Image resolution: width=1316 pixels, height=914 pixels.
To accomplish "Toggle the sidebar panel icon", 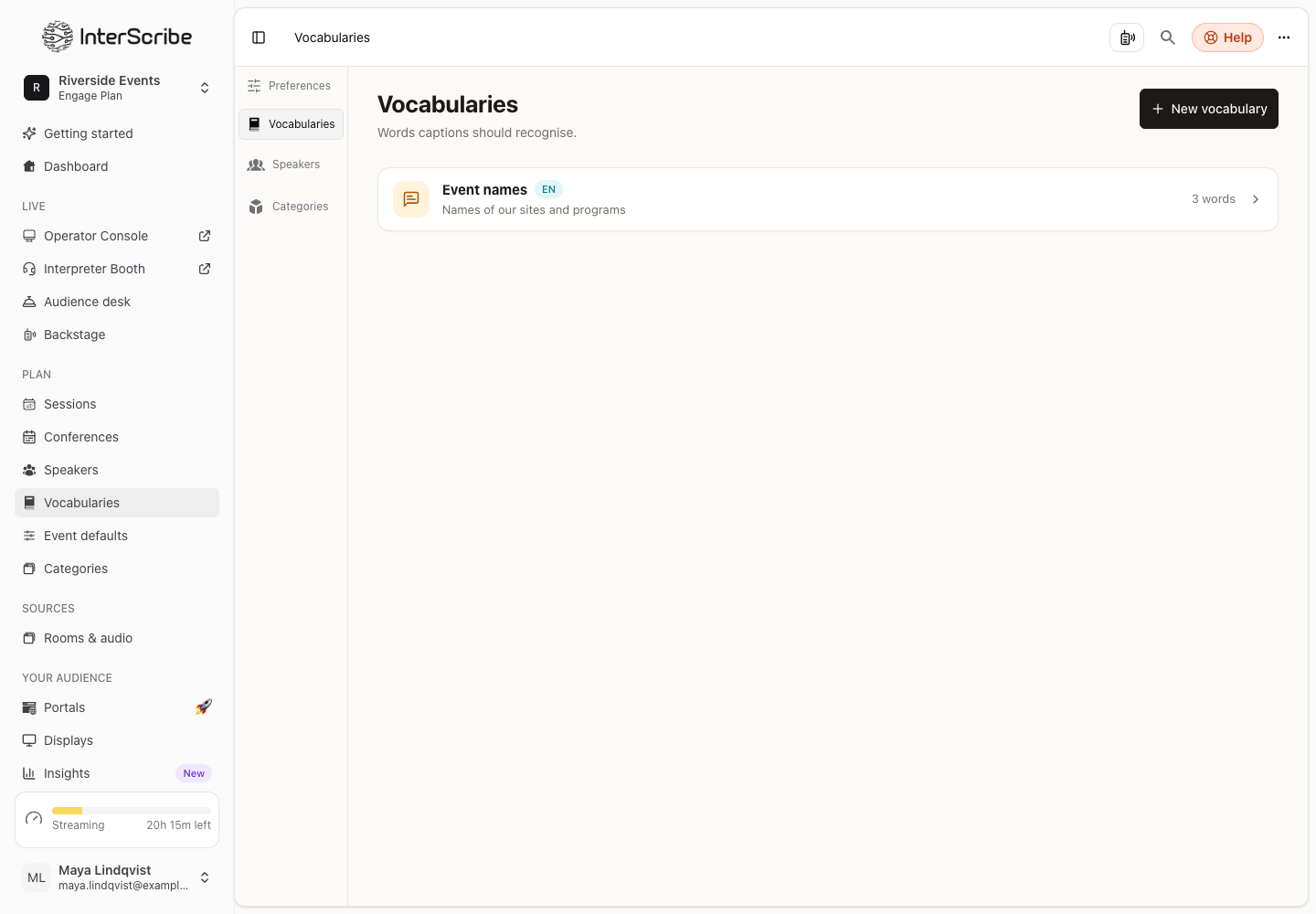I will pyautogui.click(x=259, y=37).
